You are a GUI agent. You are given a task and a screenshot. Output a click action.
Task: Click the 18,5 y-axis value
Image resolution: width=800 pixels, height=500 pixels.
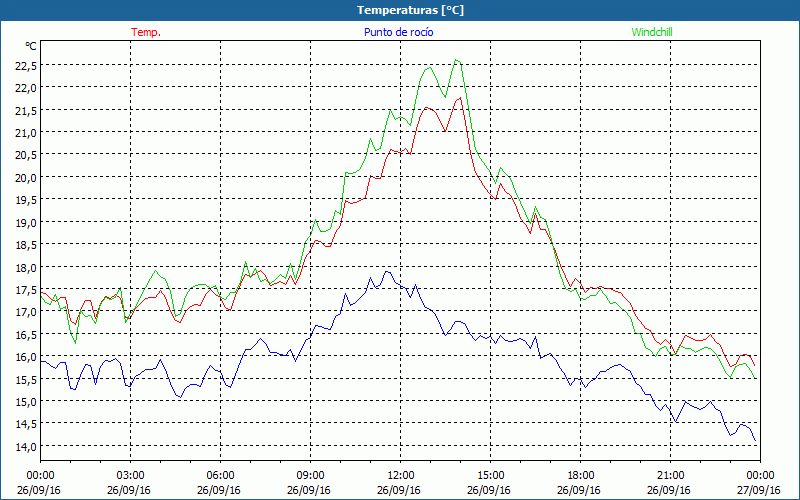pos(25,244)
